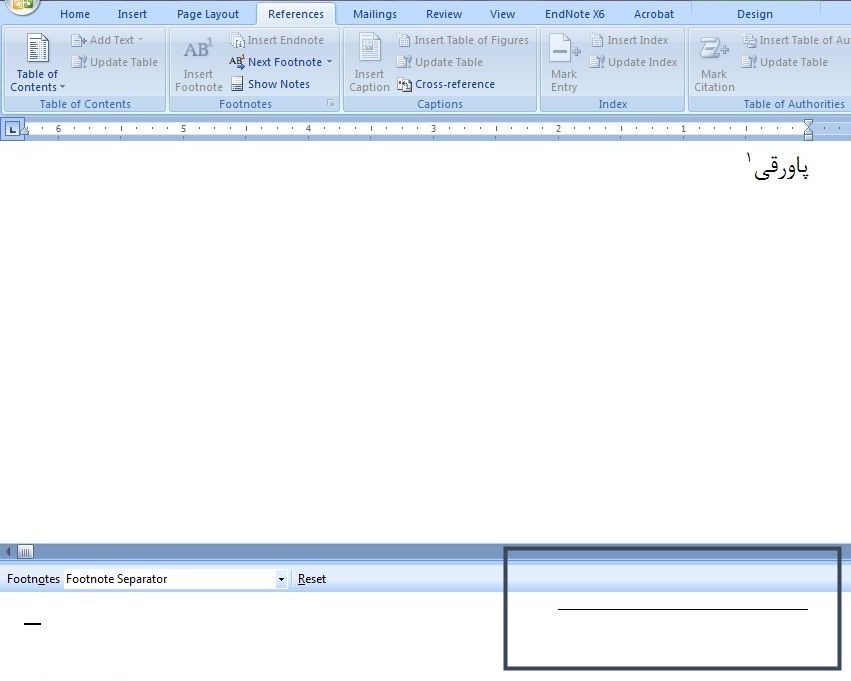Screen dimensions: 851x681
Task: Open the Cross-reference dialog
Action: point(405,85)
